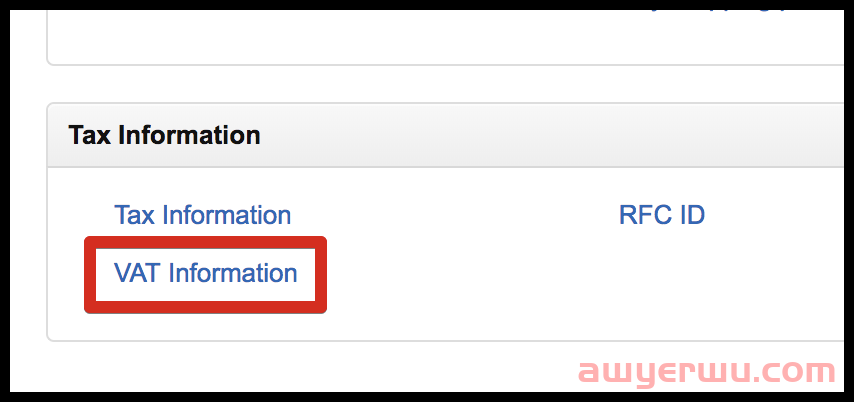Click the blue Tax Information link
854x402 pixels.
pos(202,215)
